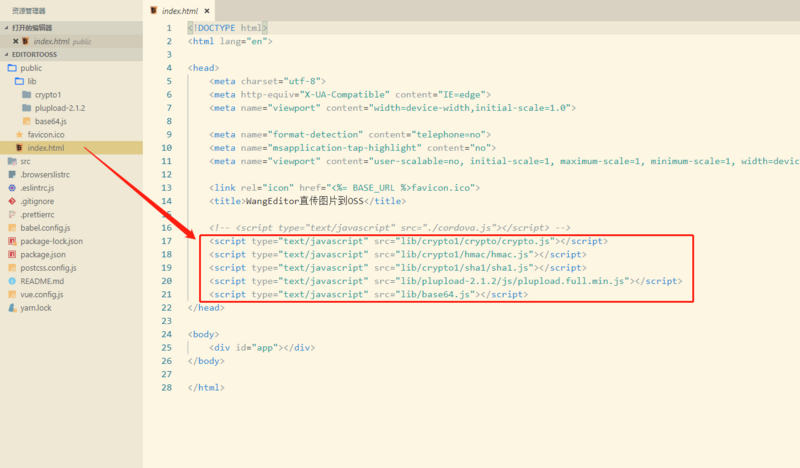The height and width of the screenshot is (468, 800).
Task: Click the .prettierrc file icon
Action: 12,214
